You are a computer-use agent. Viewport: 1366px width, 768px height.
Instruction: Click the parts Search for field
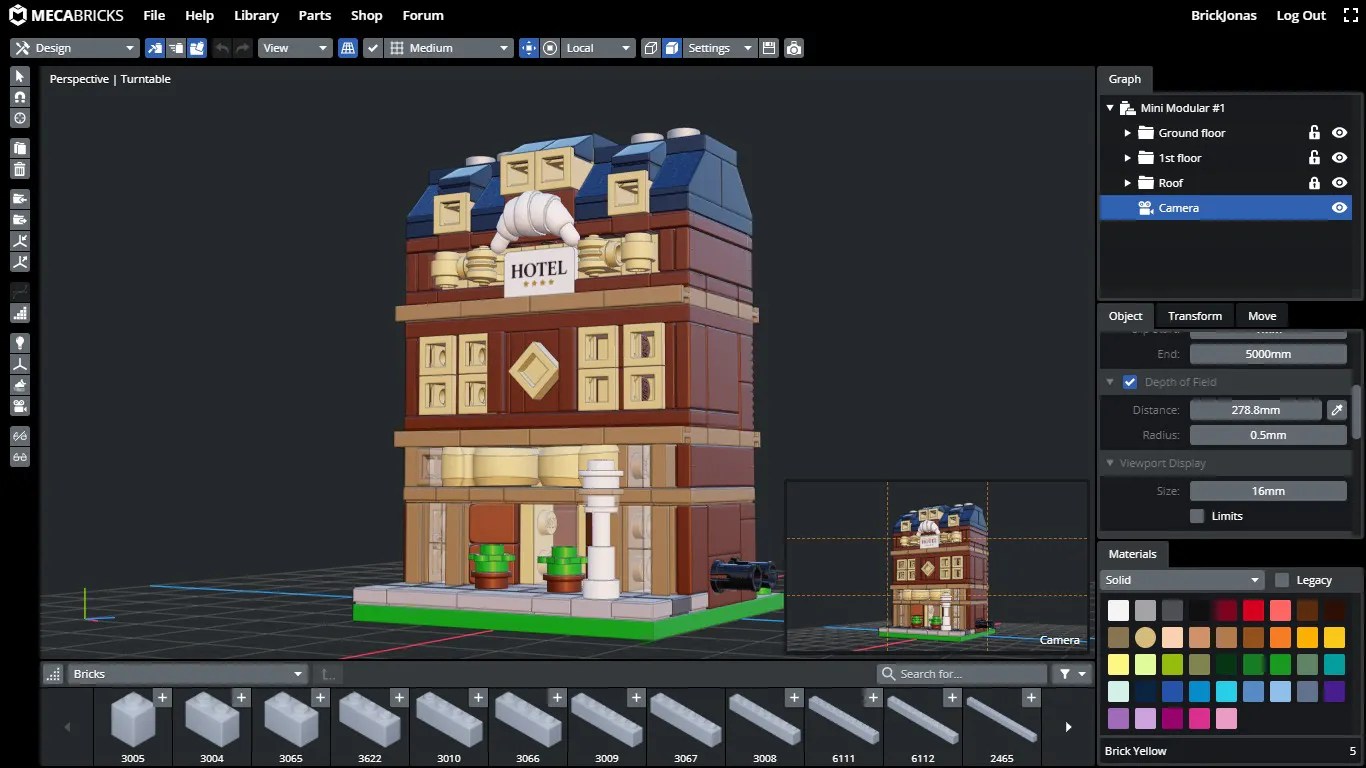click(x=962, y=674)
